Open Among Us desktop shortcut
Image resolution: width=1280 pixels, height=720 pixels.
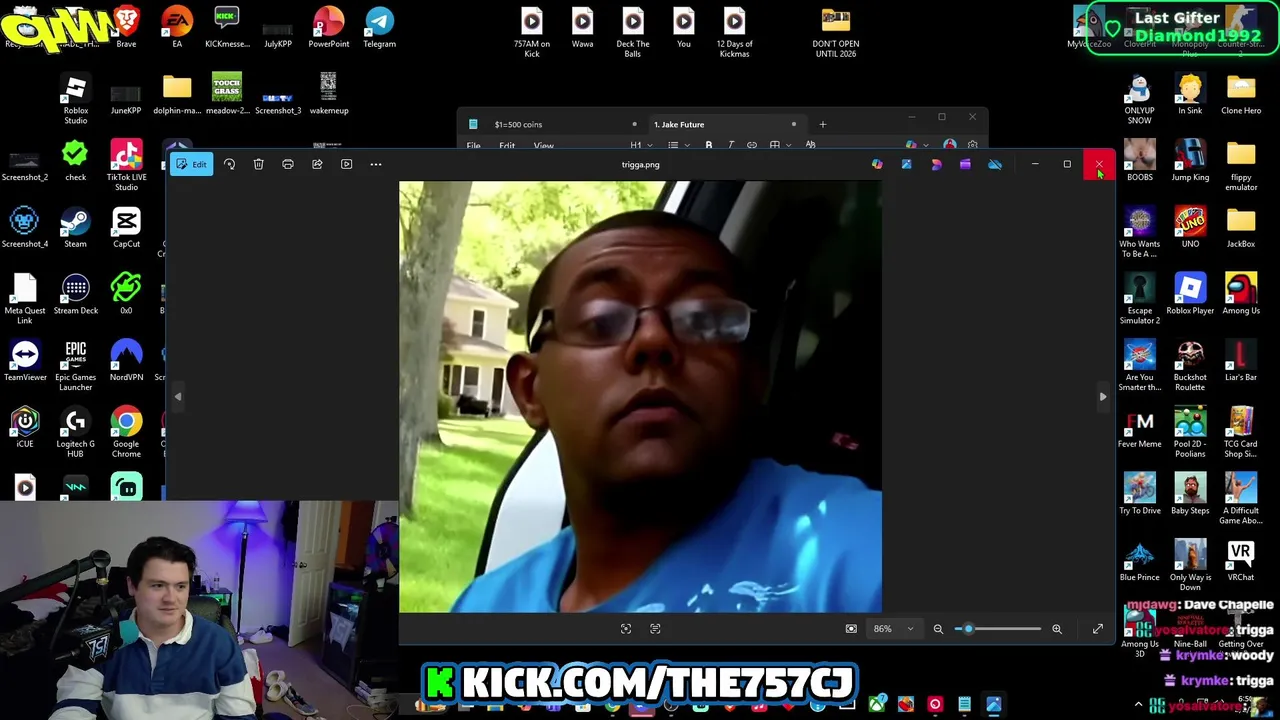pos(1241,294)
